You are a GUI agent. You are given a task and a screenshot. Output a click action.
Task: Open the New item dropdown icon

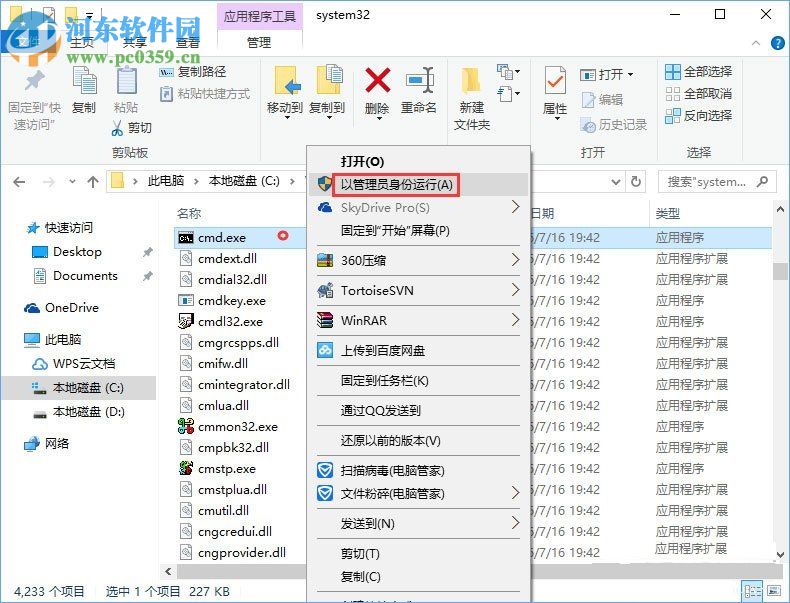pos(508,72)
